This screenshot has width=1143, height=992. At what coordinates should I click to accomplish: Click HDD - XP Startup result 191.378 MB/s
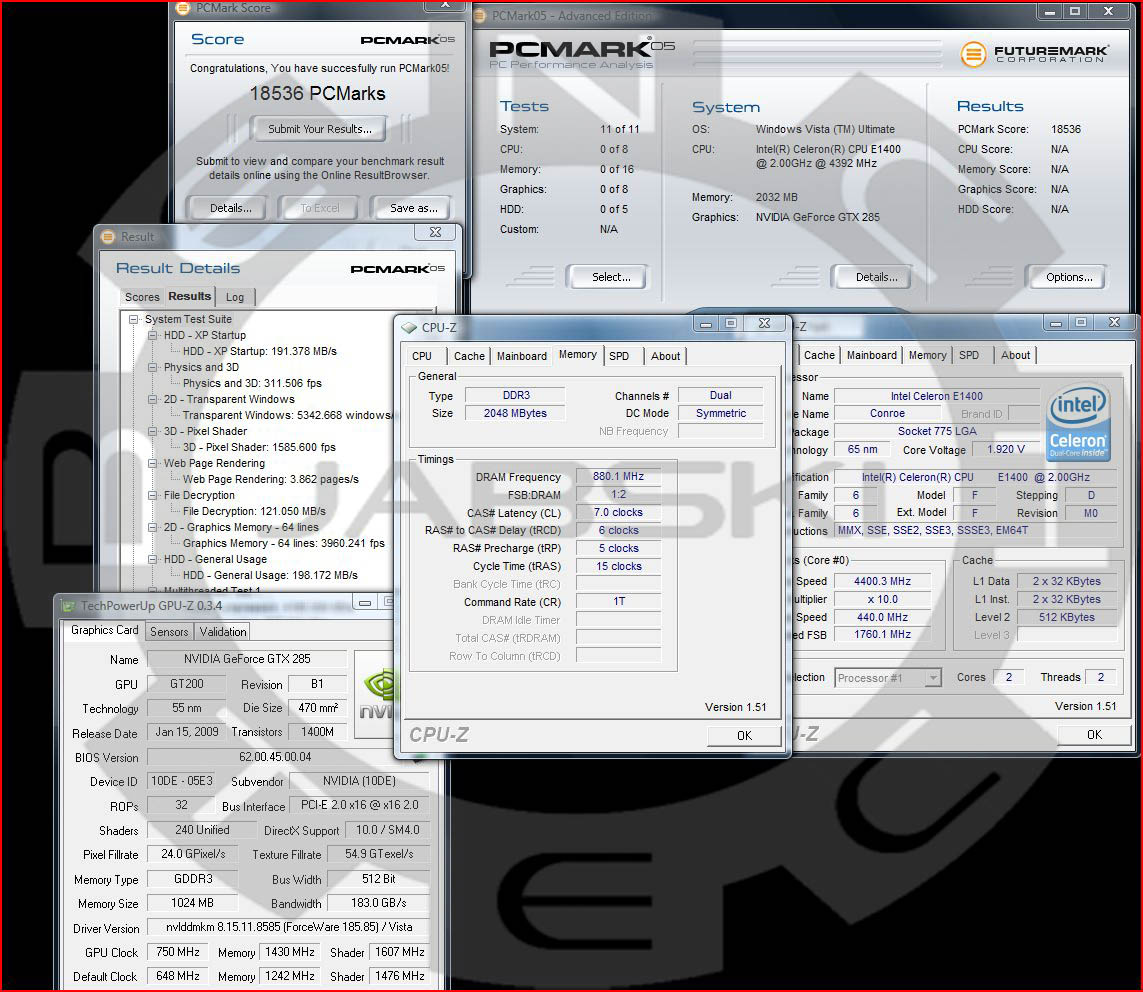[x=260, y=351]
